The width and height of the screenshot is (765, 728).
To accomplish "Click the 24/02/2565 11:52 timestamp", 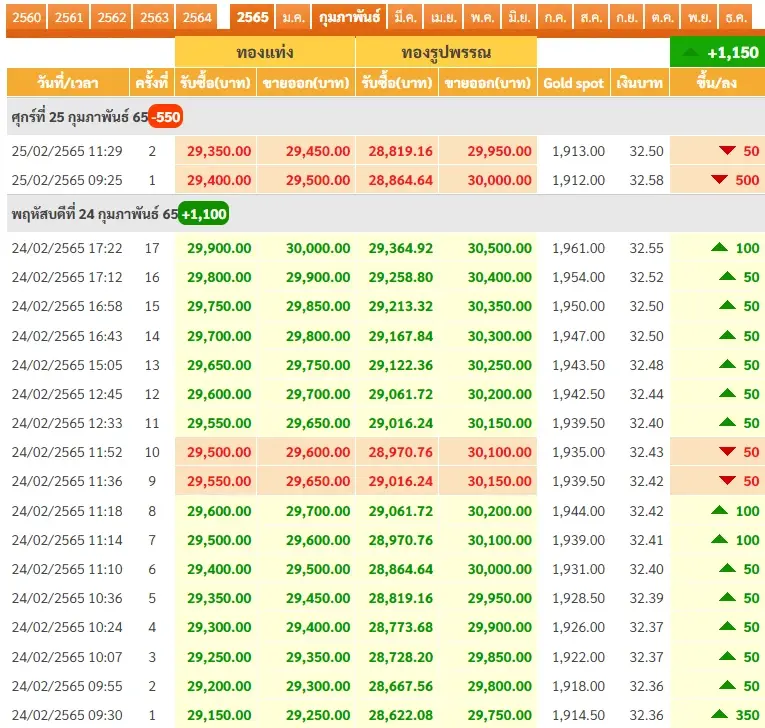I will click(x=67, y=452).
